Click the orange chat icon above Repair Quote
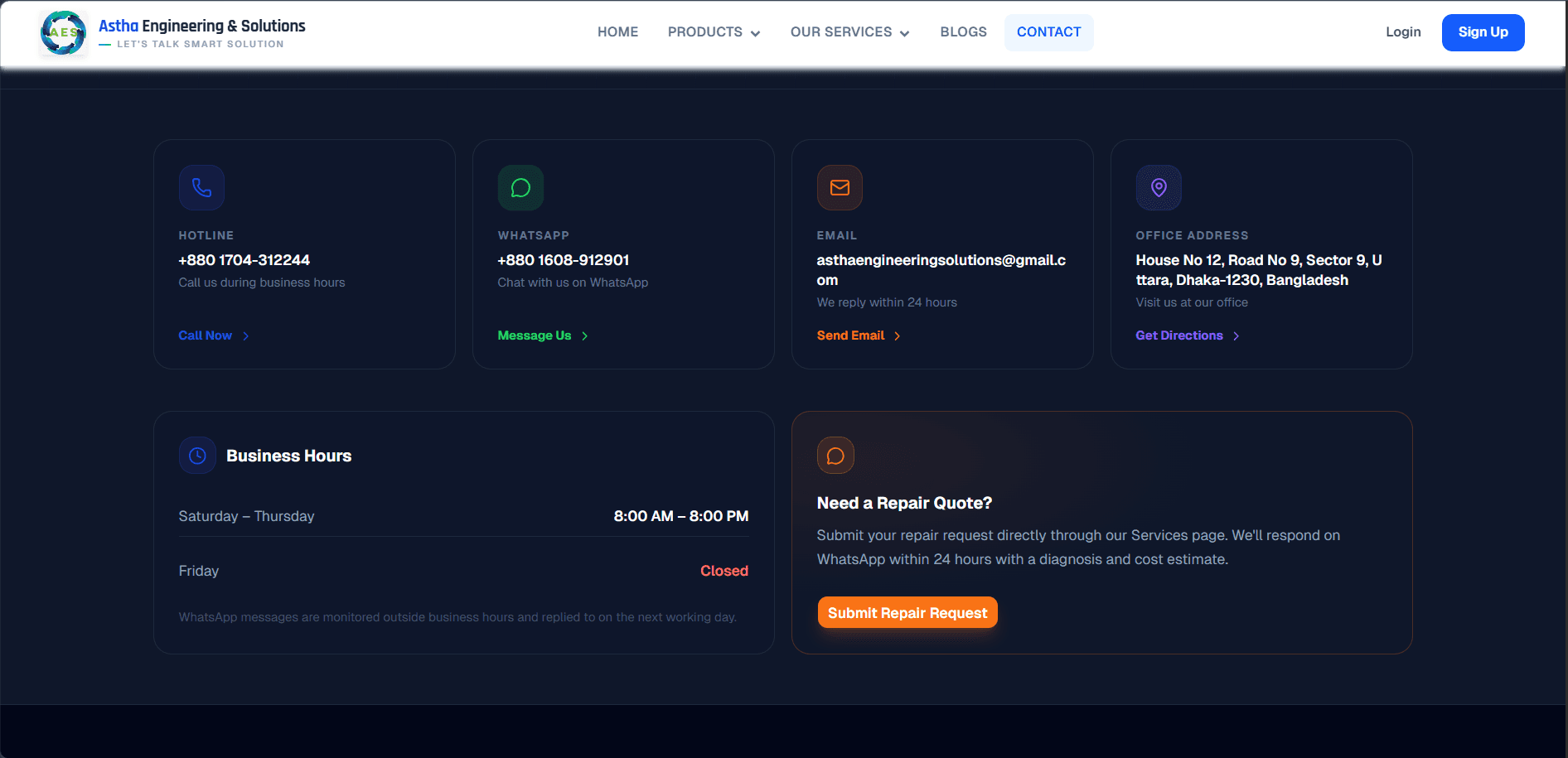This screenshot has height=758, width=1568. (x=835, y=456)
